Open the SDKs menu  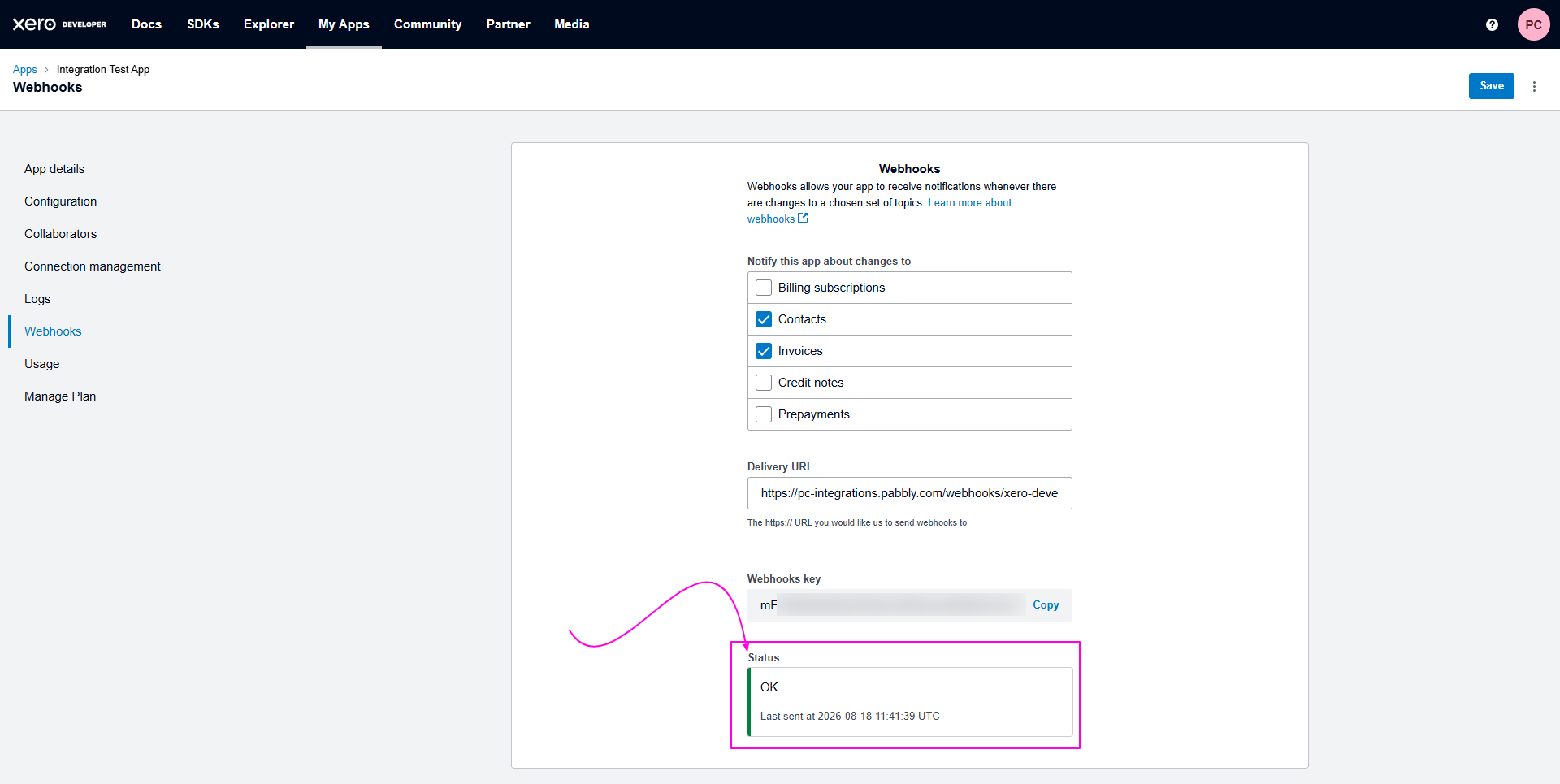click(203, 24)
